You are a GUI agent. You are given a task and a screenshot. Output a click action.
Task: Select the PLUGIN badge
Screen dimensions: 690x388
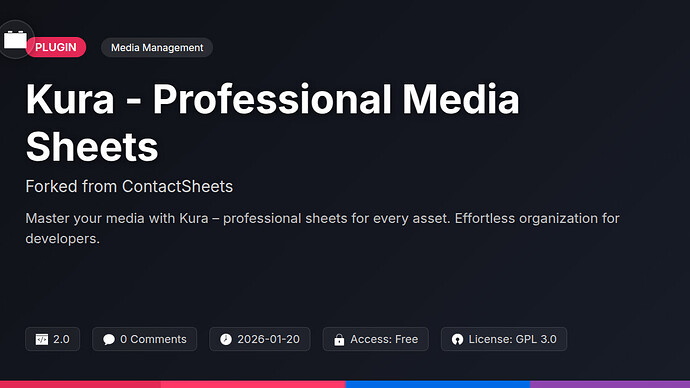[x=56, y=47]
